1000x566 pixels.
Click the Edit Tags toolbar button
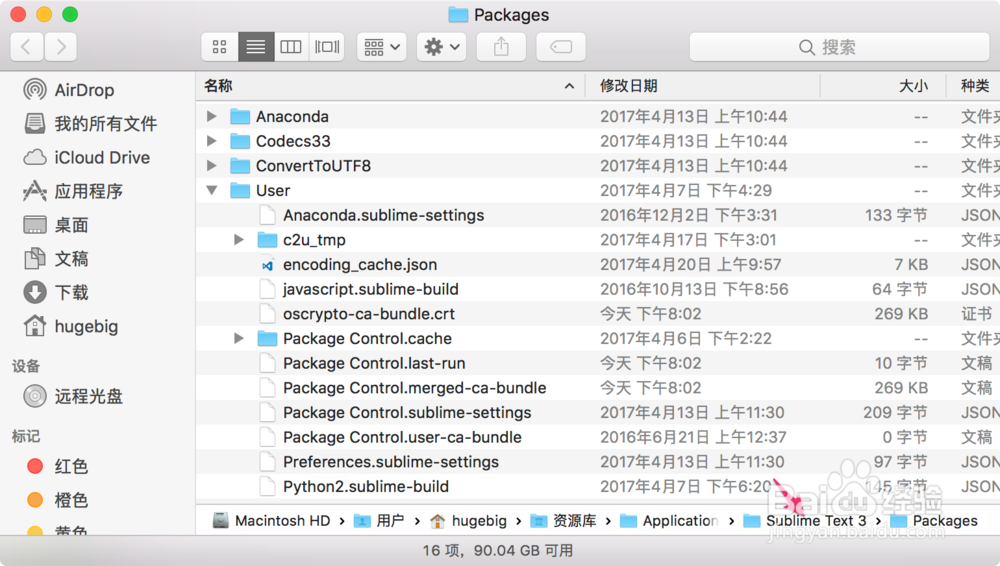click(561, 47)
